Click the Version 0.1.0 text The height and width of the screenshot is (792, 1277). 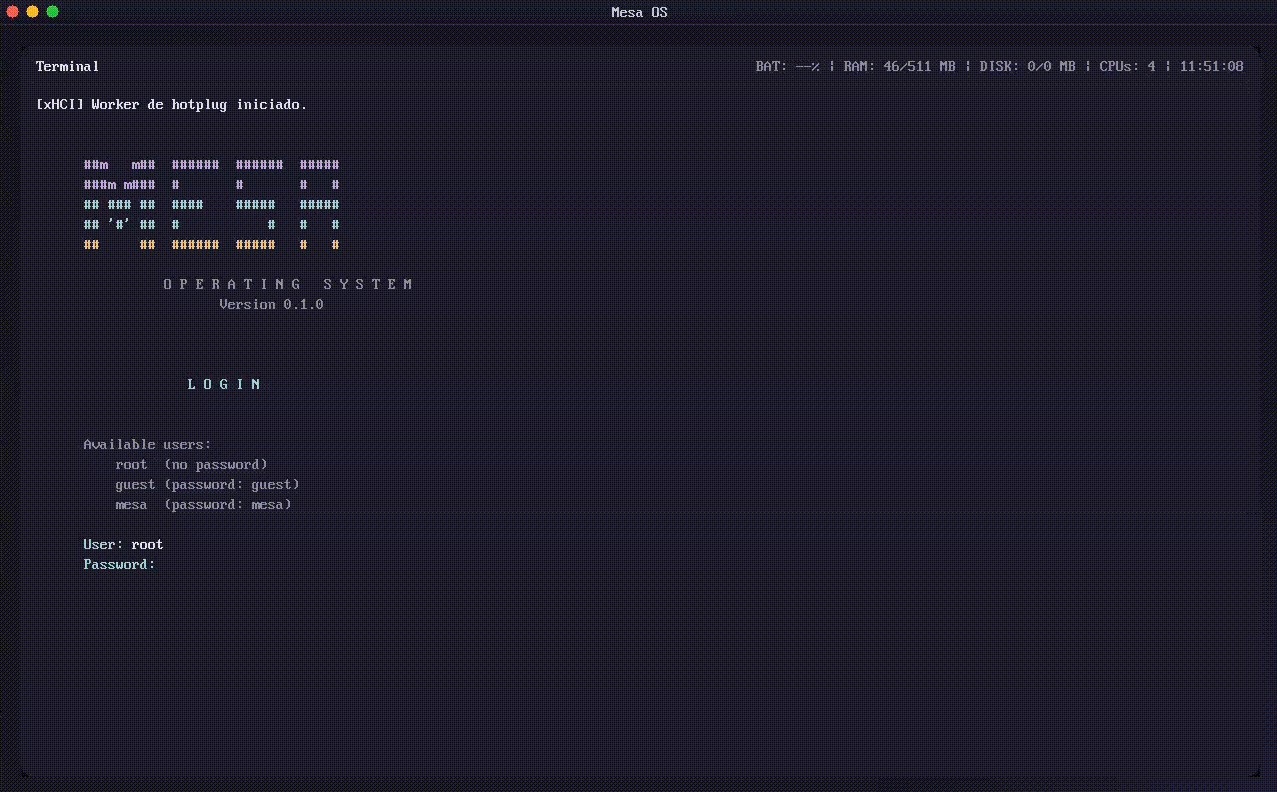coord(271,305)
